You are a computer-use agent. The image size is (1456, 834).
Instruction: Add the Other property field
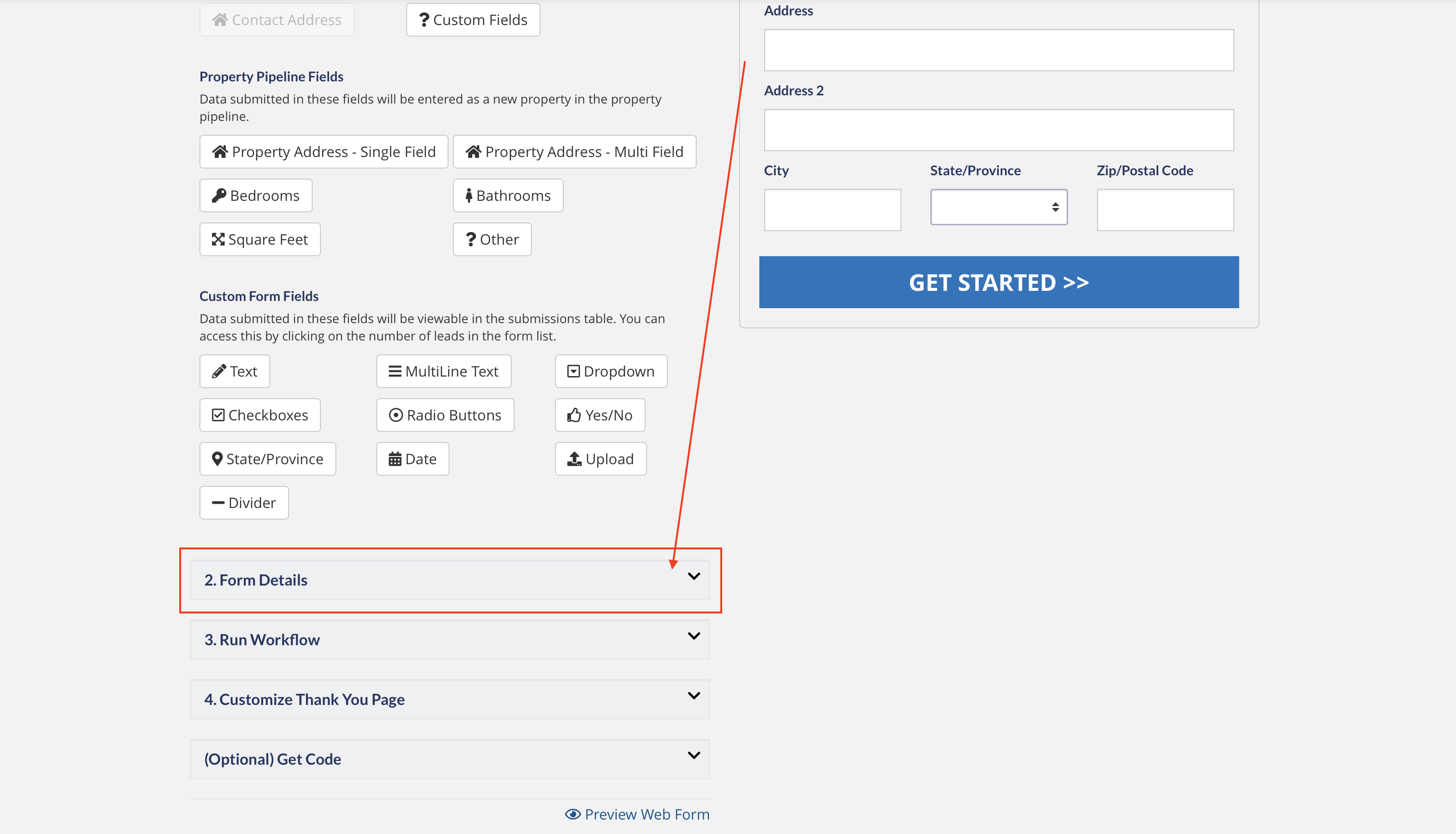492,239
